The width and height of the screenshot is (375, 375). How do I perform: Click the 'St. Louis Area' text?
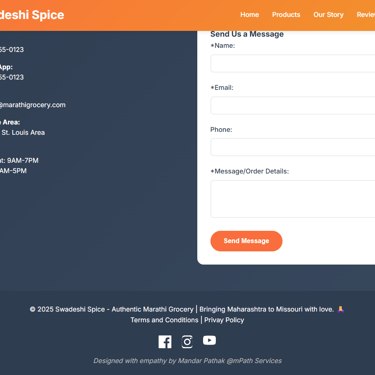point(23,133)
